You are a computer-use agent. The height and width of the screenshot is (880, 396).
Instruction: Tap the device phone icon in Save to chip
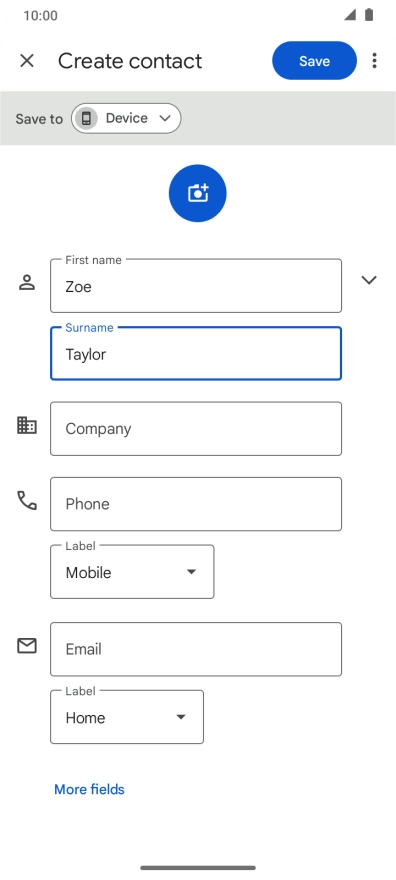(86, 118)
